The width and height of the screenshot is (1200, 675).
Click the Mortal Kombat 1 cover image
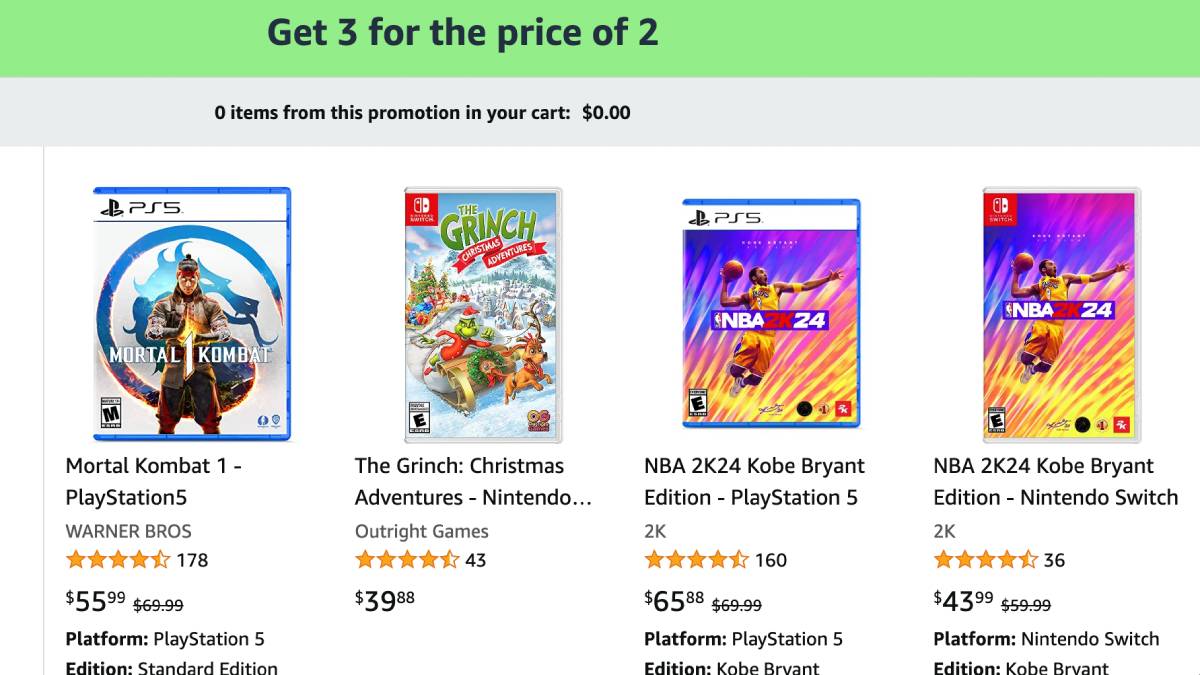click(x=192, y=314)
